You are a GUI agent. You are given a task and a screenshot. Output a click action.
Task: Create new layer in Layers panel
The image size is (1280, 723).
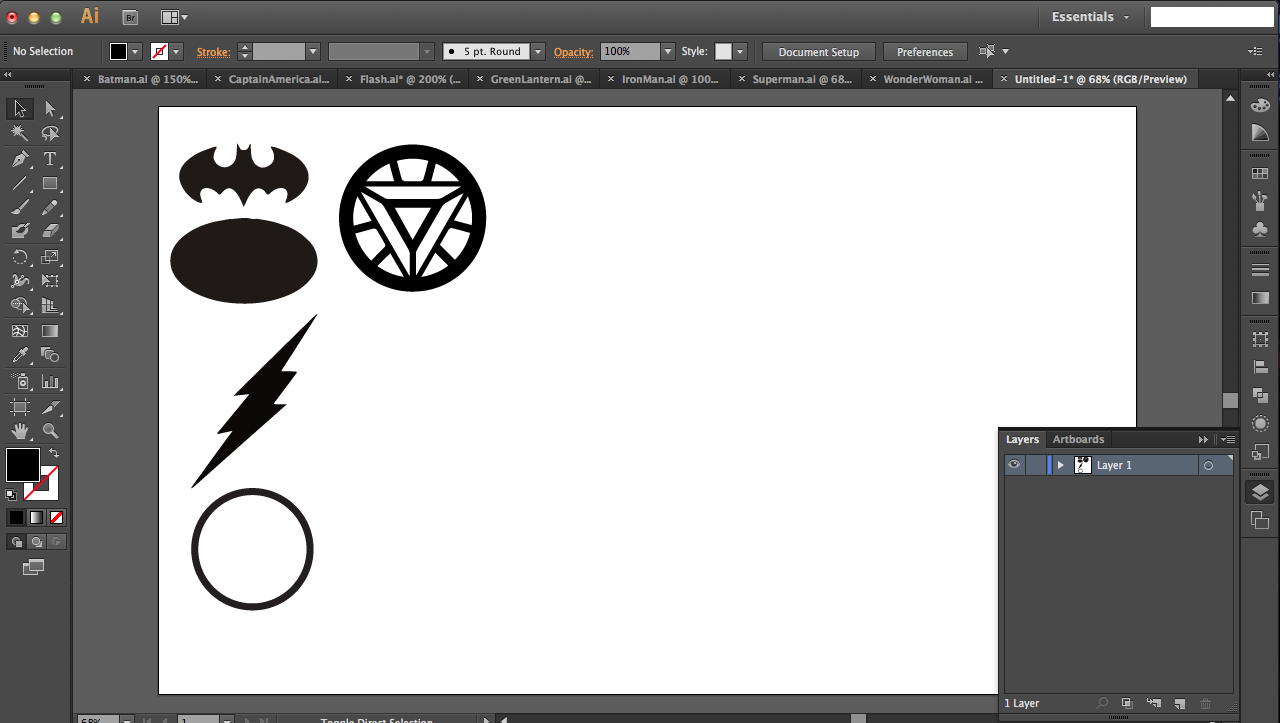(1179, 704)
